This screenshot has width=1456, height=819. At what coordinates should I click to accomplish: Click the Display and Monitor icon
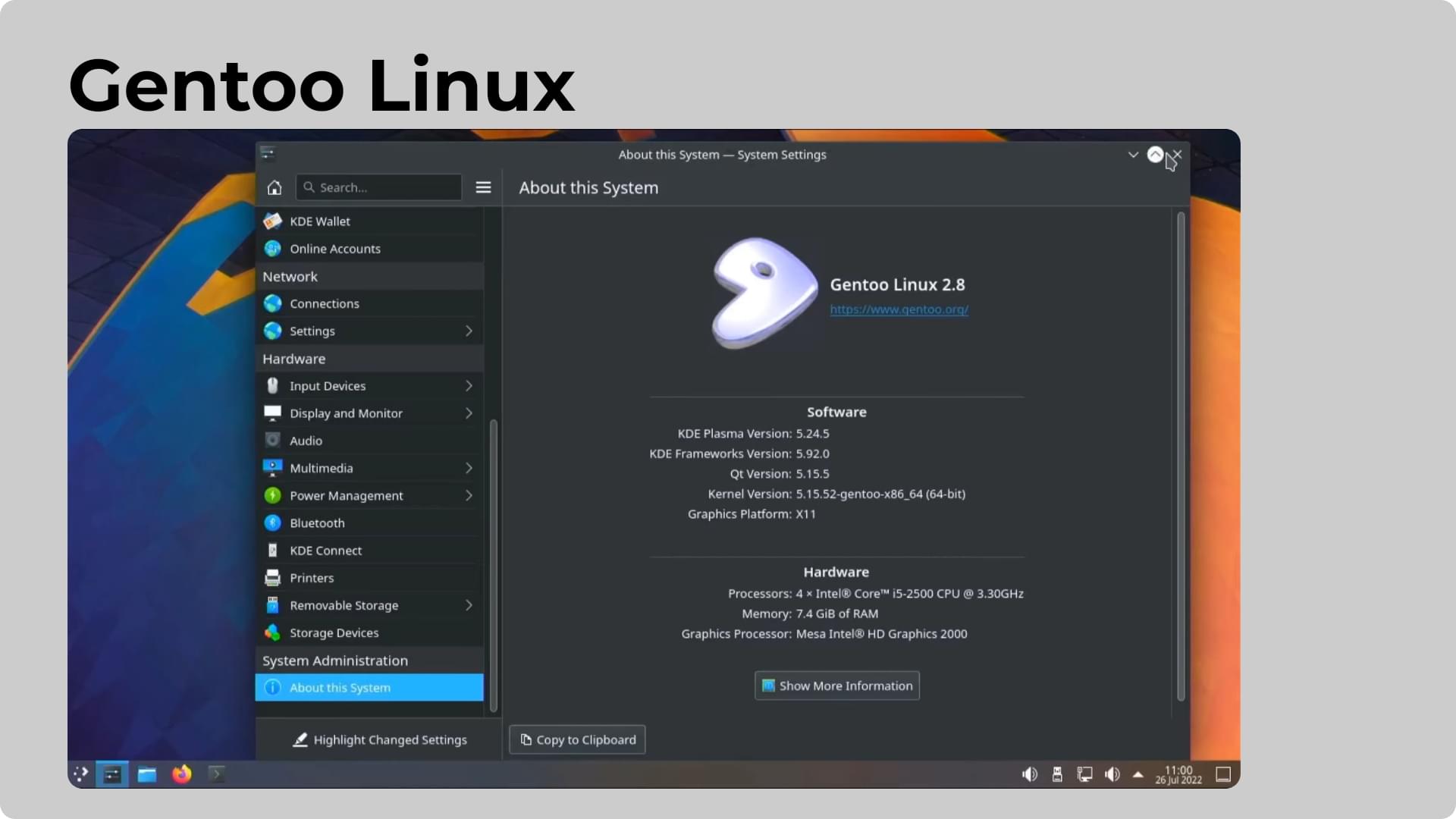[272, 413]
